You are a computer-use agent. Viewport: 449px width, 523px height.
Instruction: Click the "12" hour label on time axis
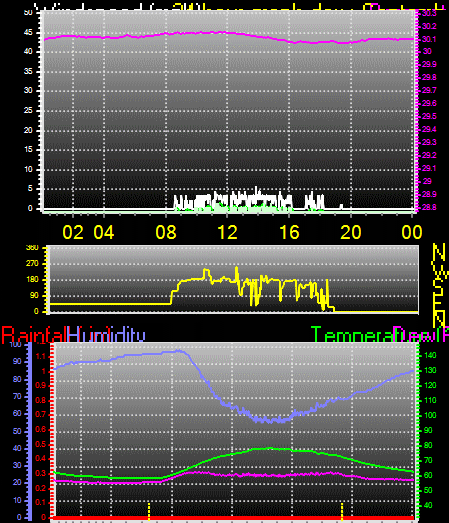[x=228, y=232]
